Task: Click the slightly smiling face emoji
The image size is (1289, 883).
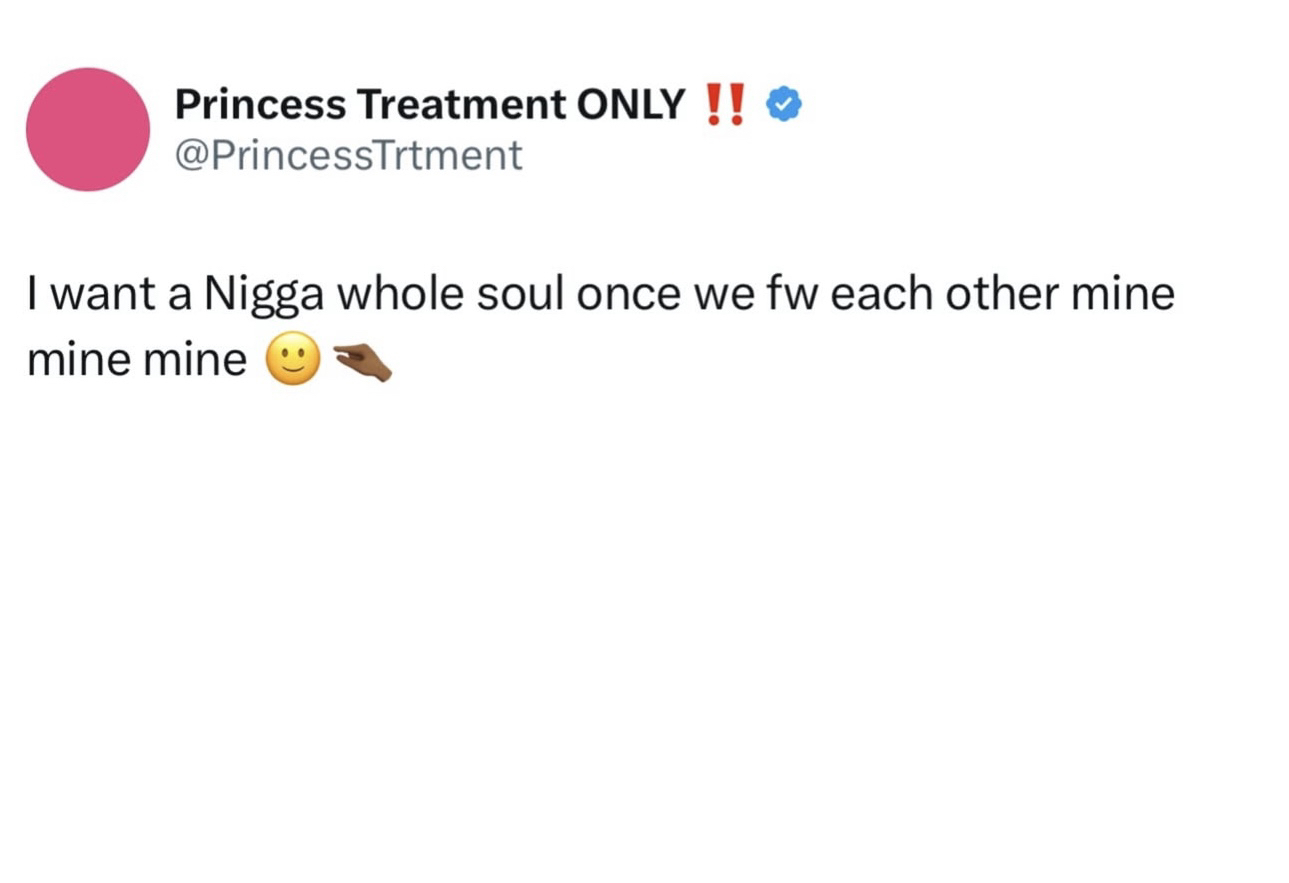Action: pos(293,360)
